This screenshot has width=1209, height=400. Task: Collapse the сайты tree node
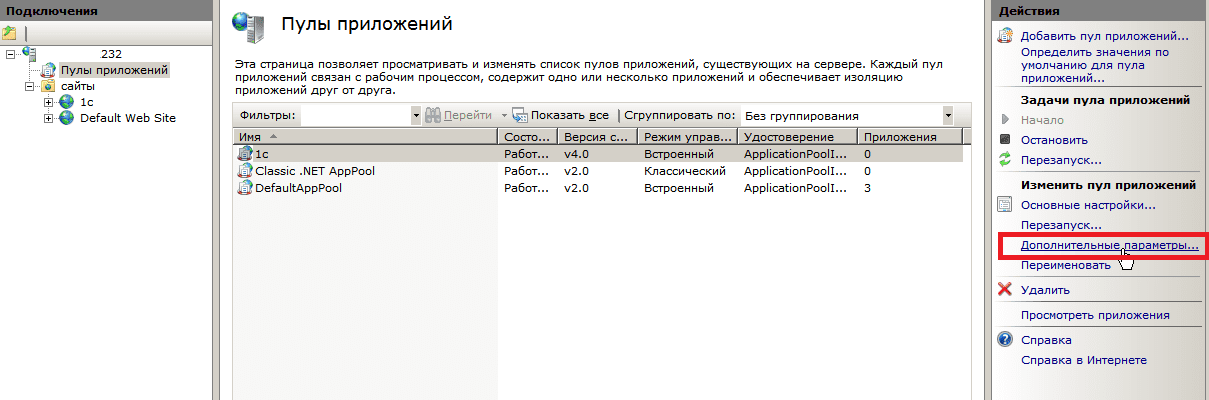pyautogui.click(x=30, y=87)
